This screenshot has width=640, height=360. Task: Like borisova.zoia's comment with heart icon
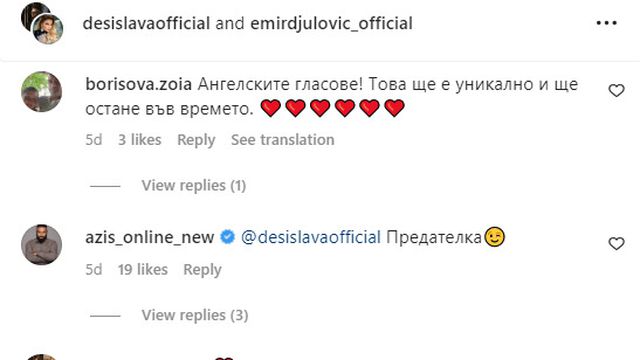click(616, 91)
